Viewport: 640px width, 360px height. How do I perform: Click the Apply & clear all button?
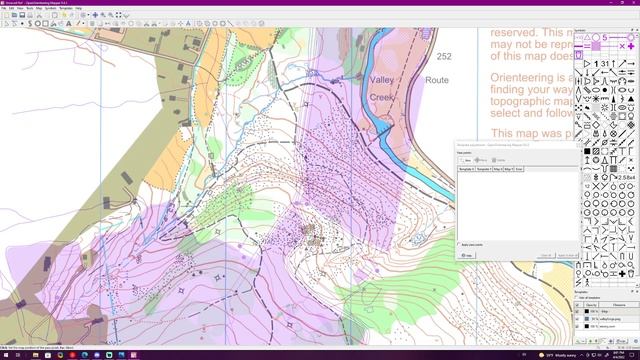pos(568,256)
